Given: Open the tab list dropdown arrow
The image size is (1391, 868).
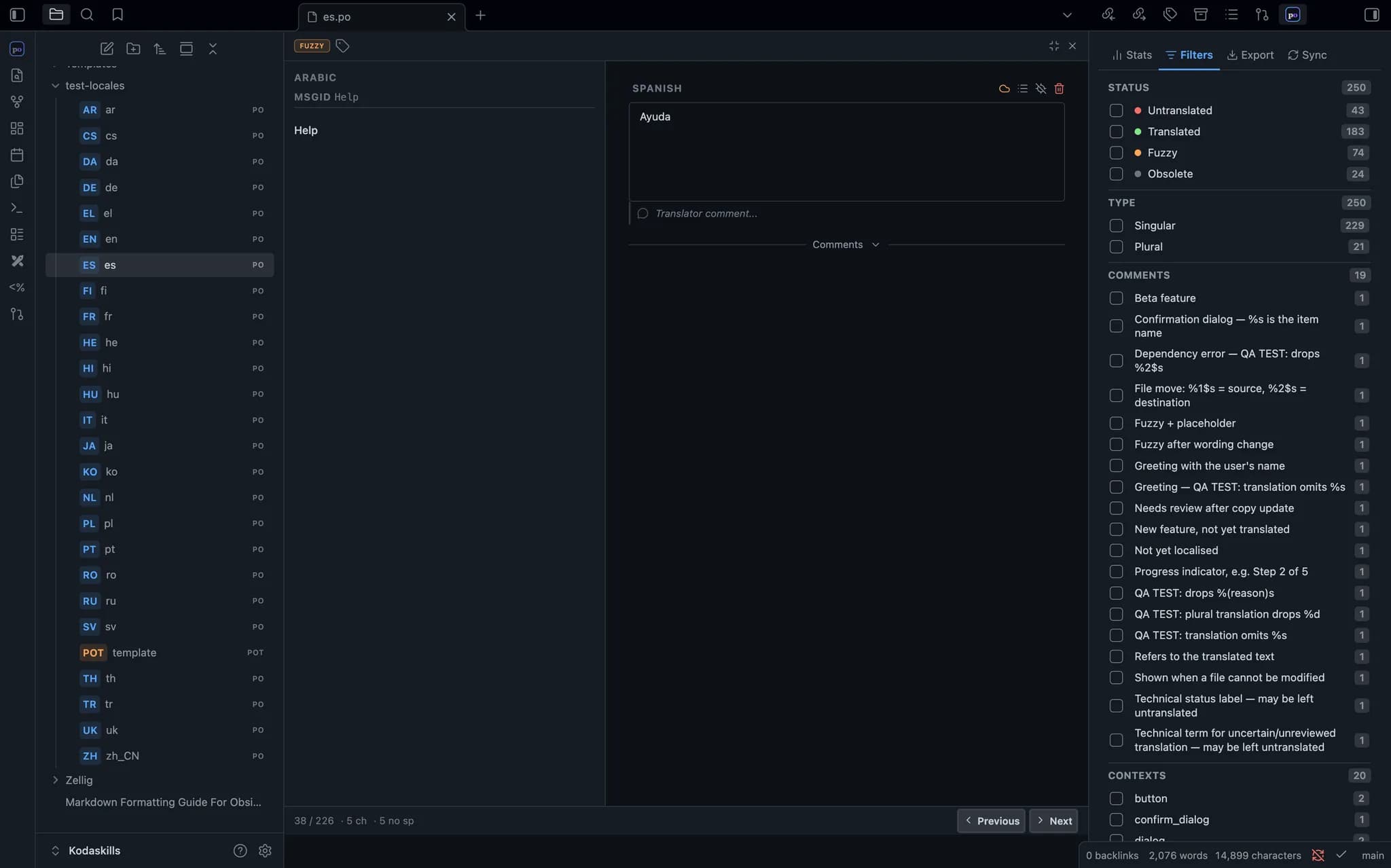Looking at the screenshot, I should [x=1067, y=15].
